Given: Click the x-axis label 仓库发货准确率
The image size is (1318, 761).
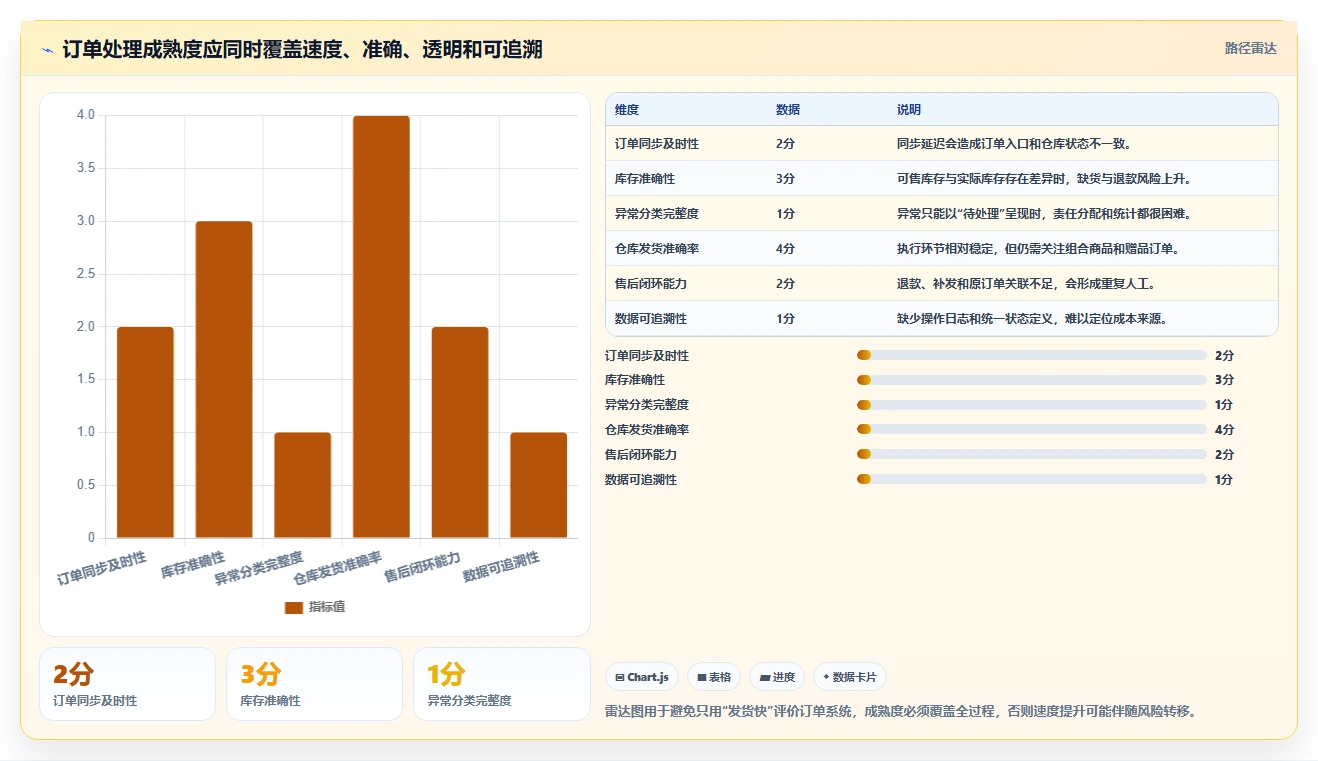Looking at the screenshot, I should point(338,567).
